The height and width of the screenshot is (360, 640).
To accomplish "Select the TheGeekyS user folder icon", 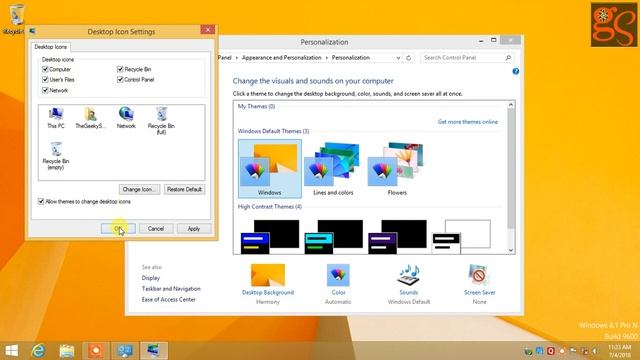I will (x=90, y=118).
